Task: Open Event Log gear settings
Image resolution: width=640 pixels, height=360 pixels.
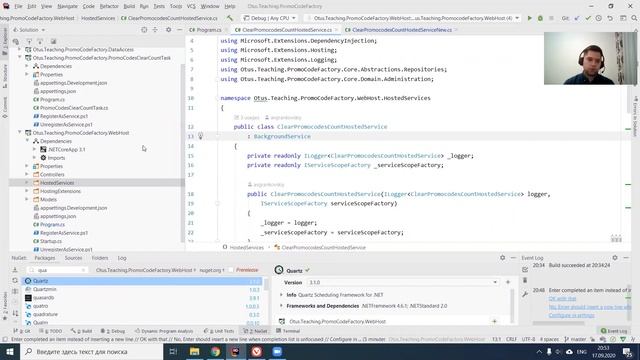Action: click(615, 258)
